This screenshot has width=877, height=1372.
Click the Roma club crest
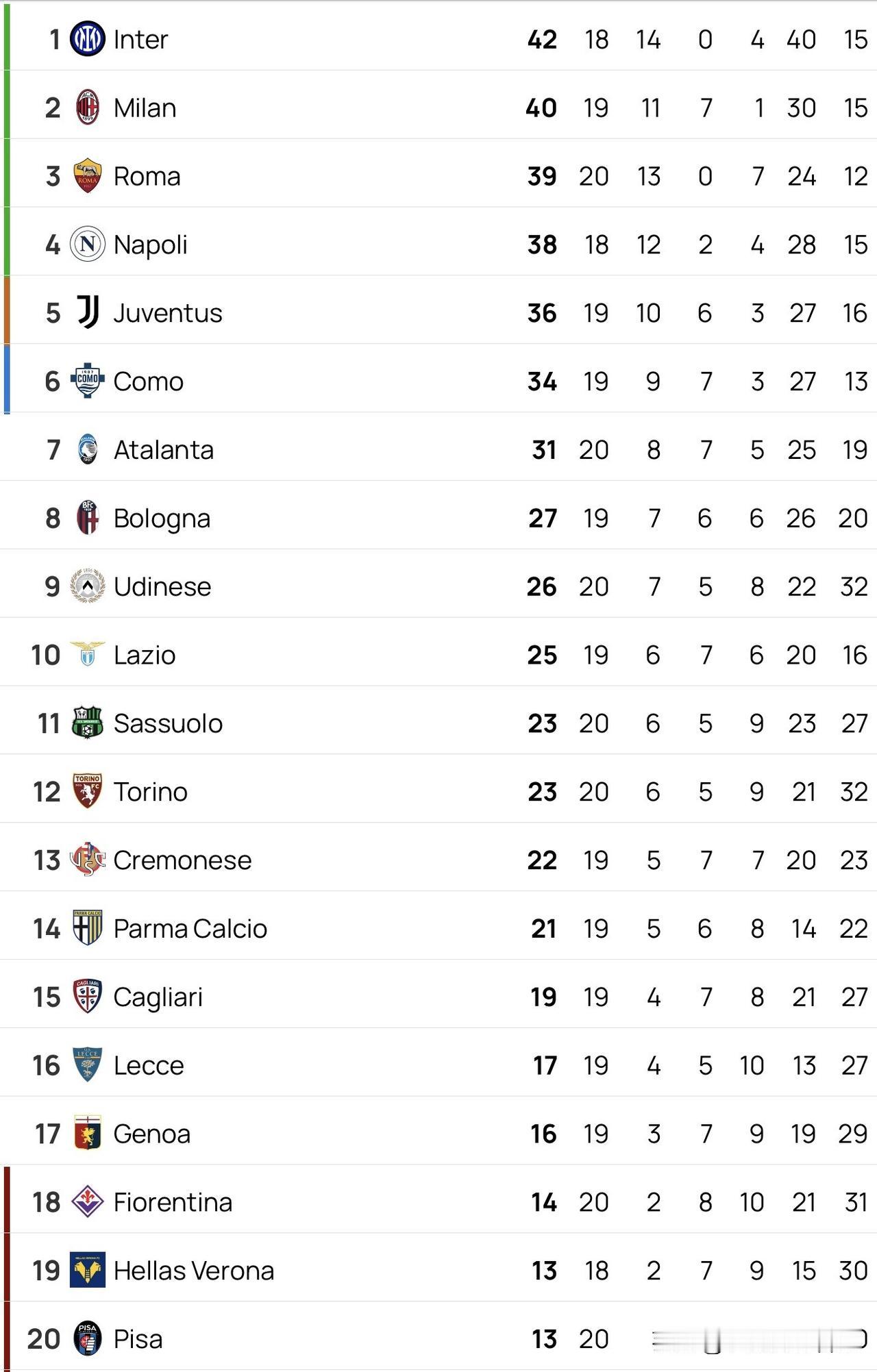[88, 176]
